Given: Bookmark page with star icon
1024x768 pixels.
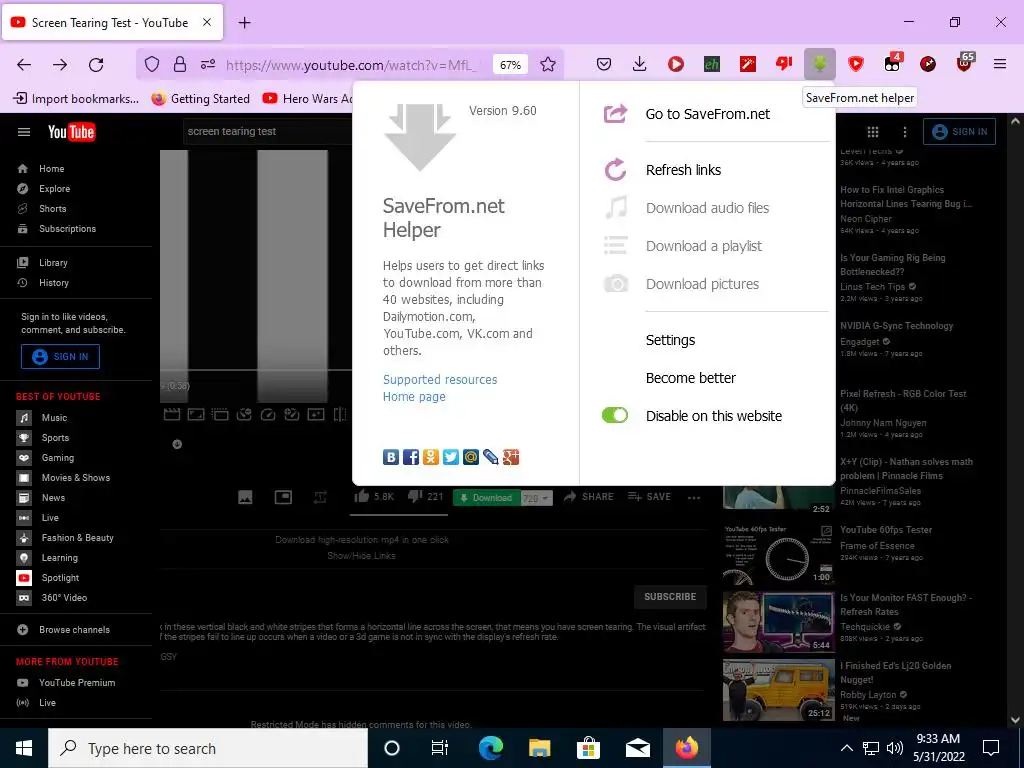Looking at the screenshot, I should pos(548,65).
